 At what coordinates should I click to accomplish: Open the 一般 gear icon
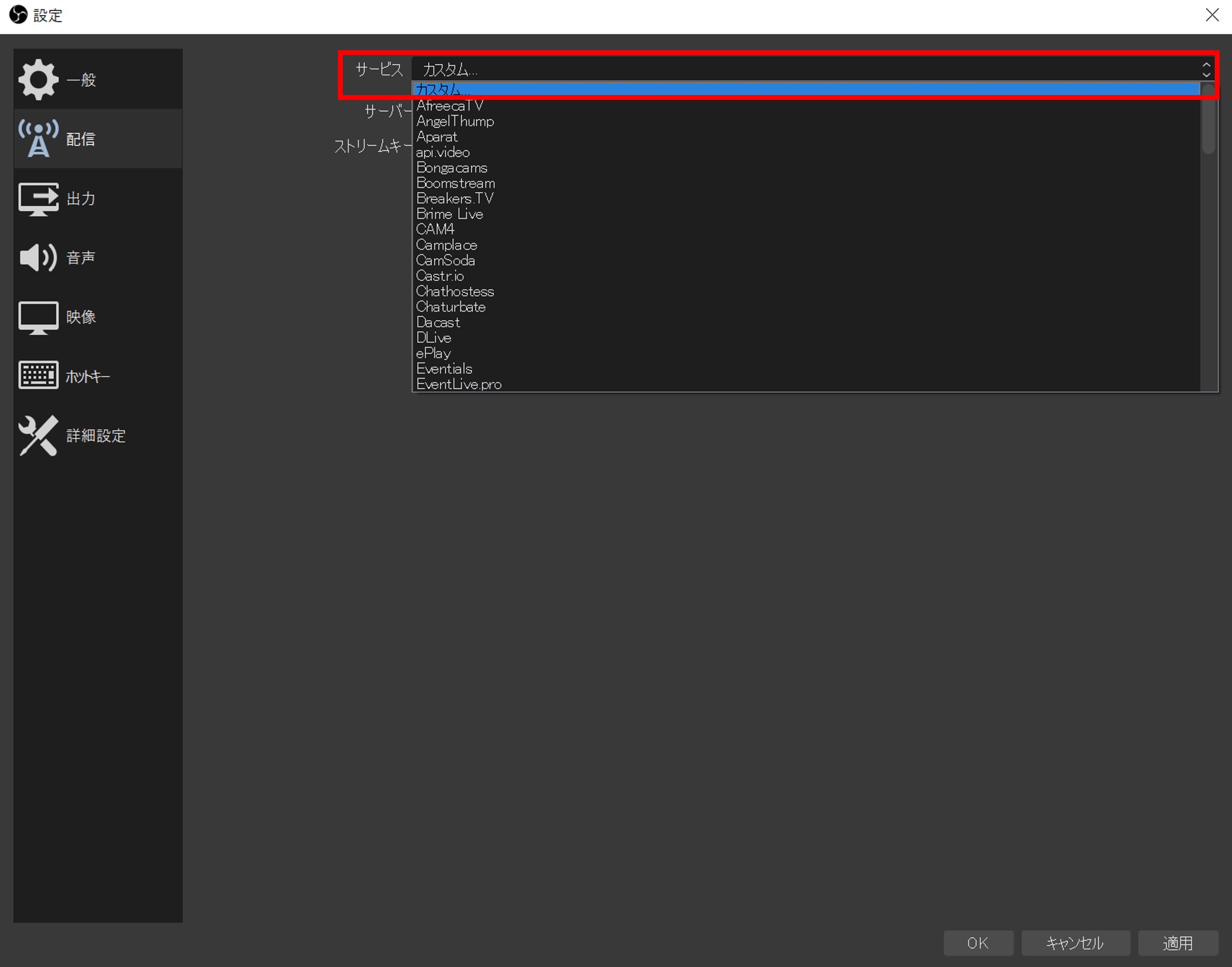[x=38, y=80]
